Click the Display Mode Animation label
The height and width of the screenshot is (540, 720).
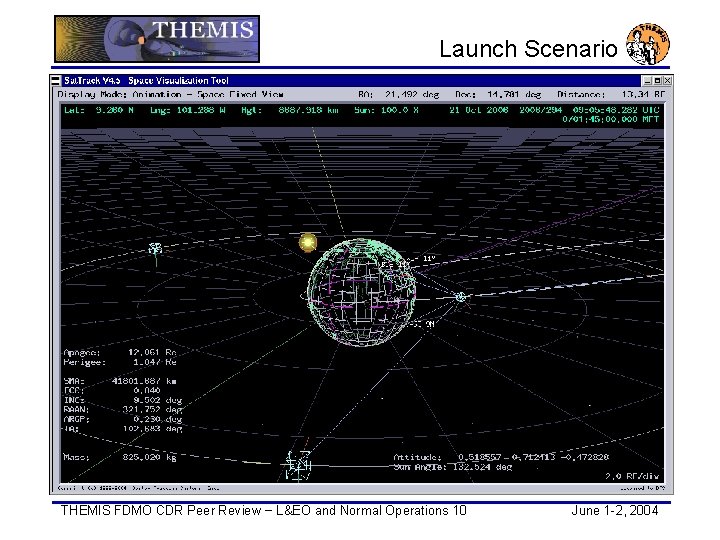[170, 95]
